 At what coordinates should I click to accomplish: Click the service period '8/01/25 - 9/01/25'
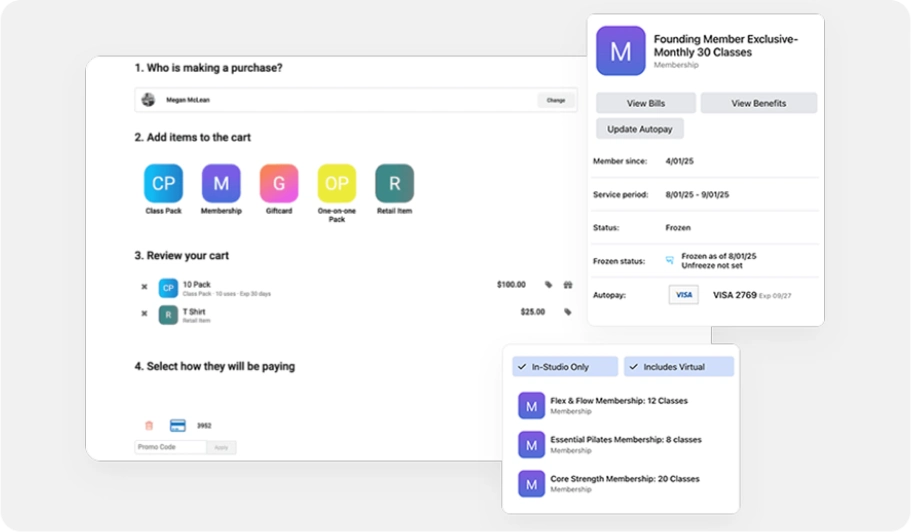697,195
